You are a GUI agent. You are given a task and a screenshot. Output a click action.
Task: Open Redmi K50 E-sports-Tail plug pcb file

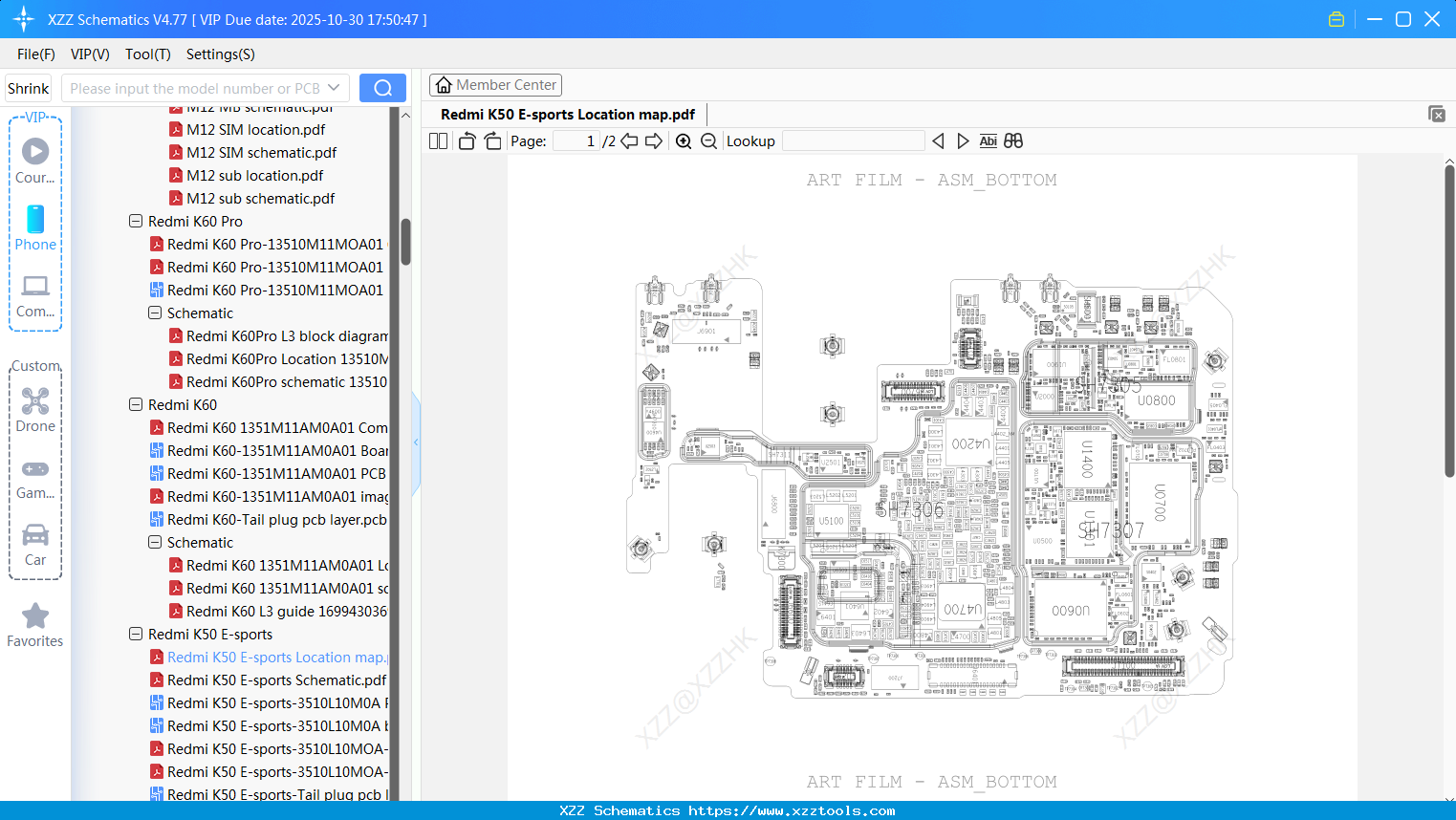coord(270,794)
